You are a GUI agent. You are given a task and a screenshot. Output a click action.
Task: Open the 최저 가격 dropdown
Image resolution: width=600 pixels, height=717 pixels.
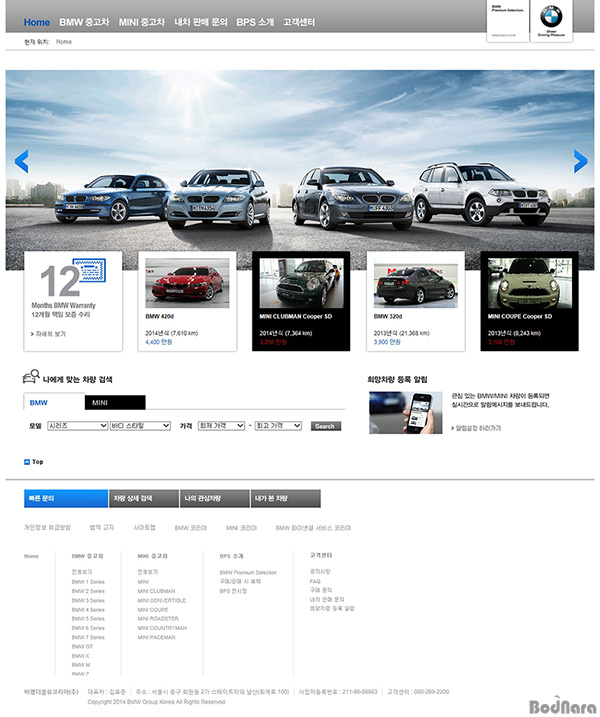(221, 426)
